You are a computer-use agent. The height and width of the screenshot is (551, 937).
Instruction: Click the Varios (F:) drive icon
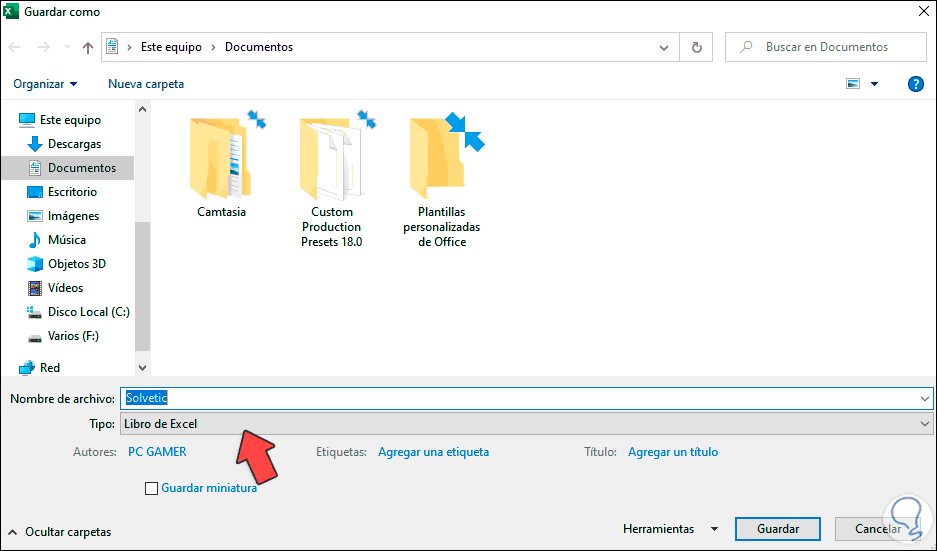[35, 338]
